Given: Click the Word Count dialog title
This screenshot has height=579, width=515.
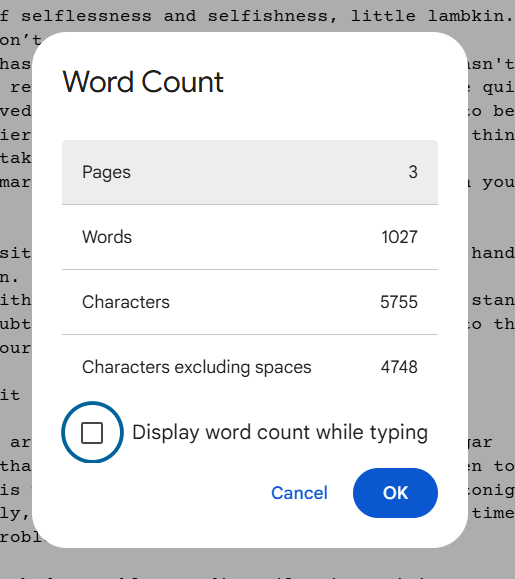Looking at the screenshot, I should [x=143, y=82].
